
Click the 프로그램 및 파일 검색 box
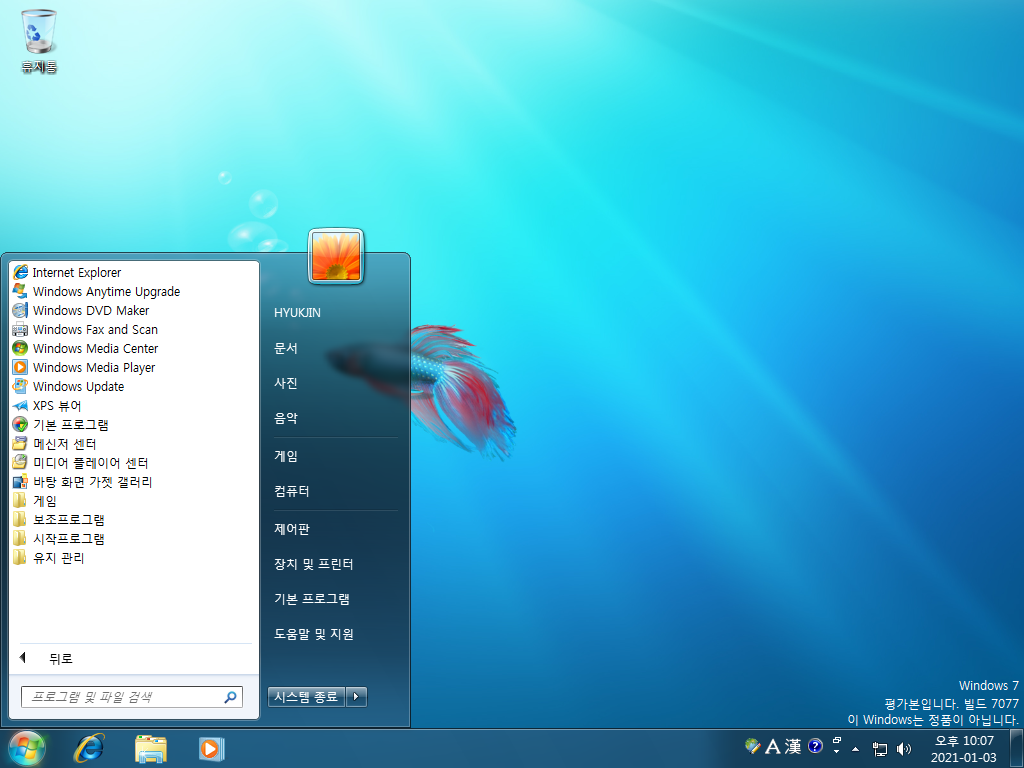click(x=132, y=697)
